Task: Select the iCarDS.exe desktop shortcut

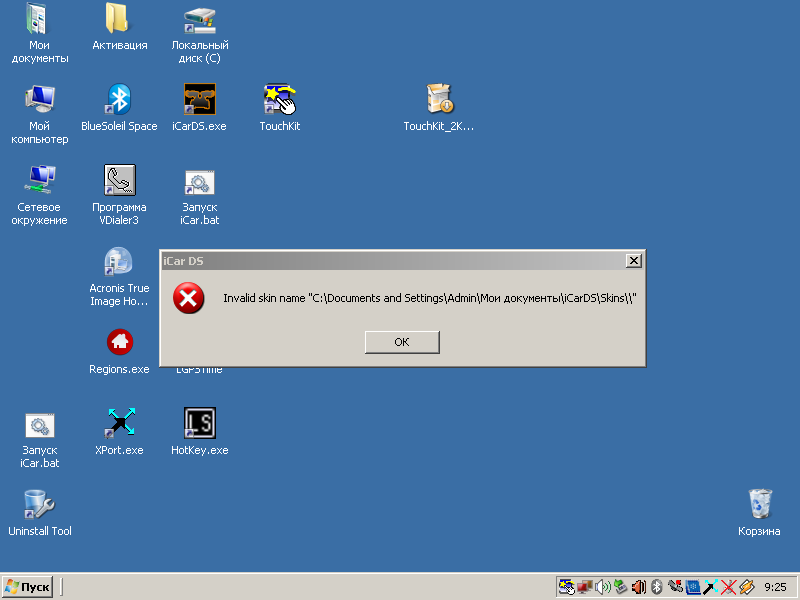Action: (199, 108)
